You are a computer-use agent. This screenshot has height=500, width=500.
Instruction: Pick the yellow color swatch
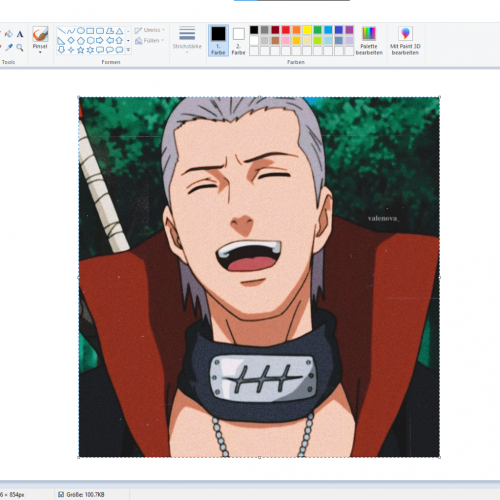point(307,30)
